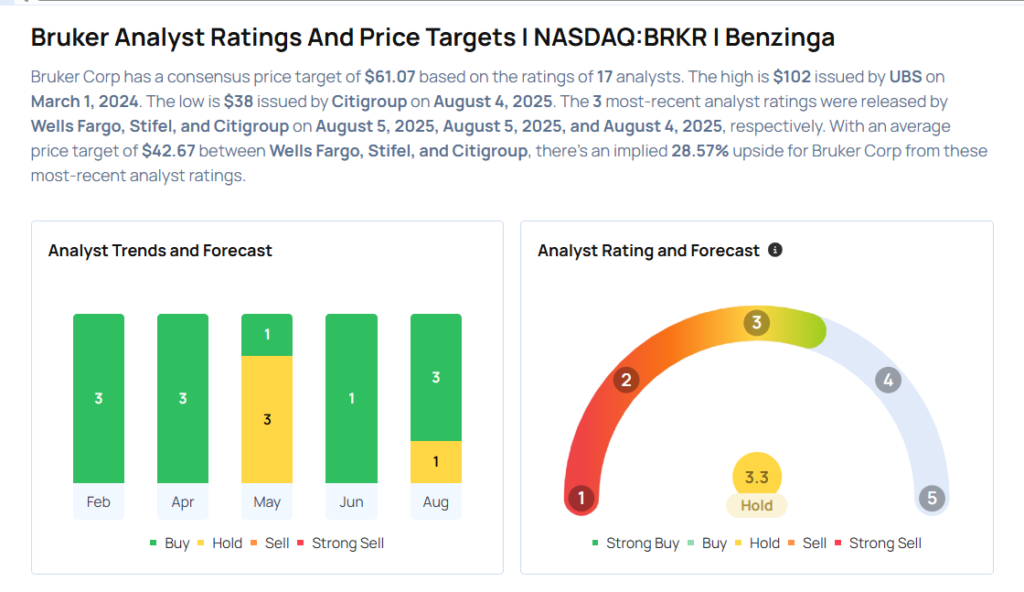Click the info icon beside Analyst Rating and Forecast
The image size is (1024, 592).
[x=775, y=250]
